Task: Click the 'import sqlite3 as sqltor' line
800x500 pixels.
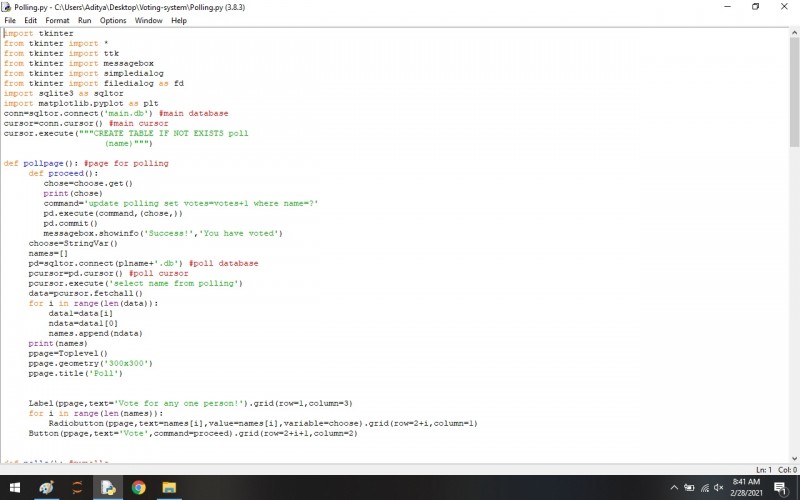Action: coord(63,93)
